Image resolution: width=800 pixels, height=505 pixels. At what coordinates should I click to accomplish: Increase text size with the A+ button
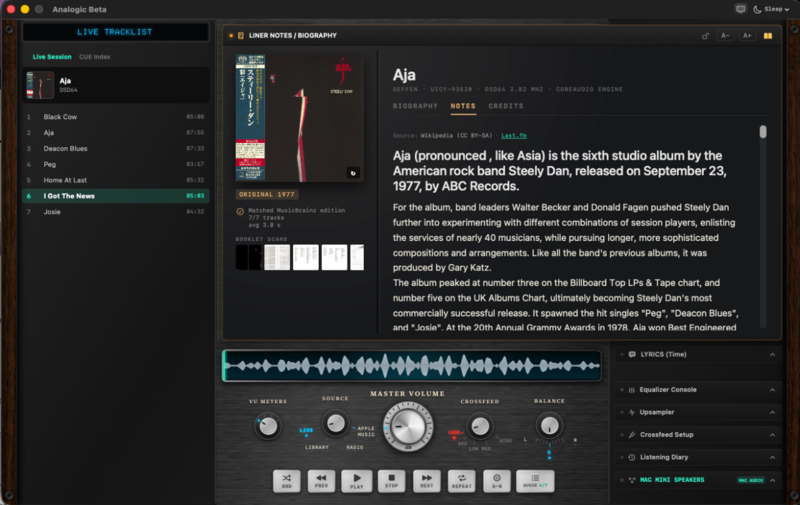pos(747,36)
